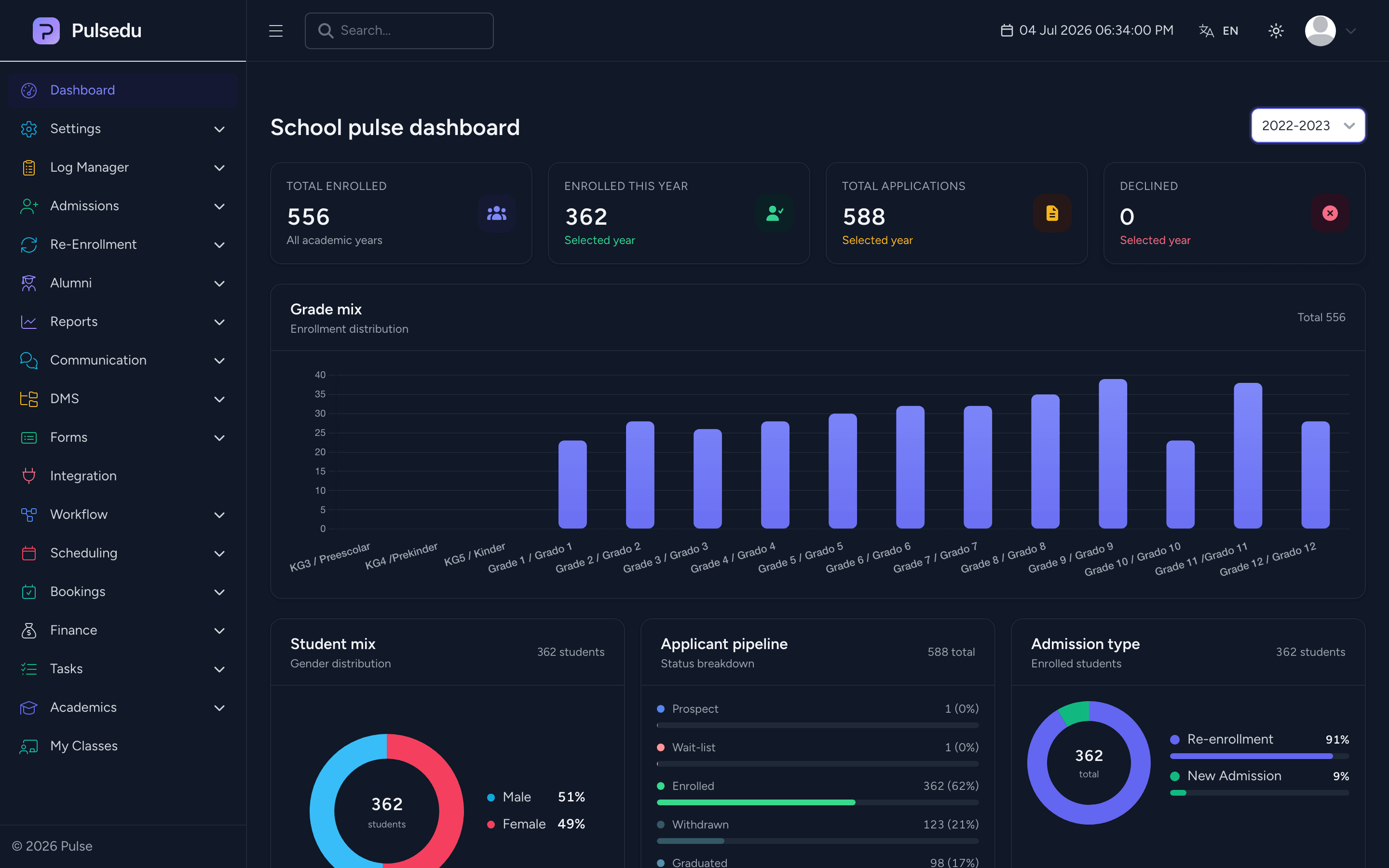Open the Dashboard menu item
This screenshot has width=1389, height=868.
(123, 90)
